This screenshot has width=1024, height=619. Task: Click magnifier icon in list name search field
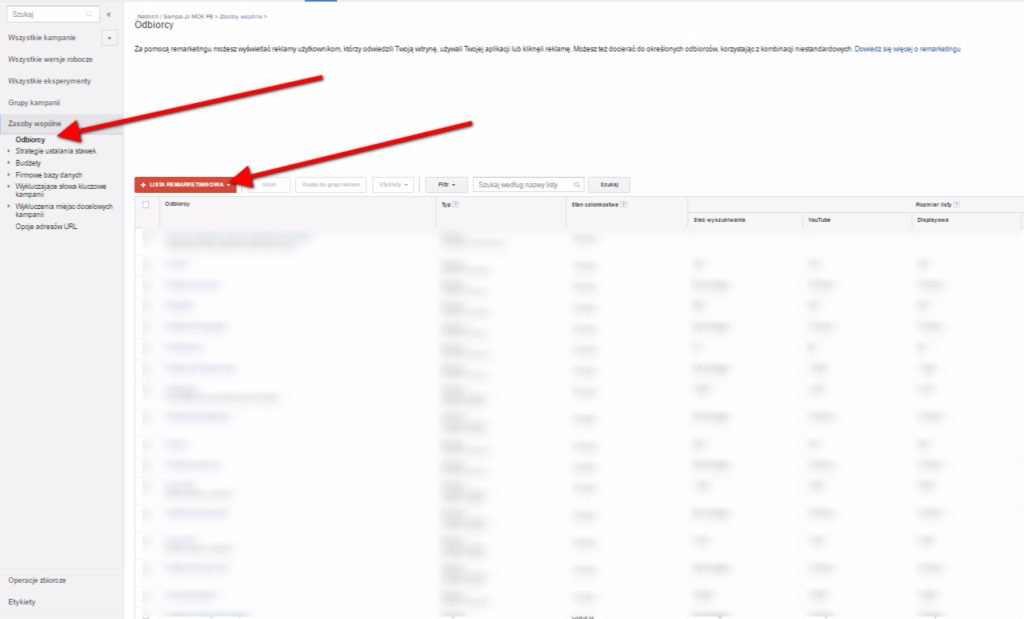[577, 185]
